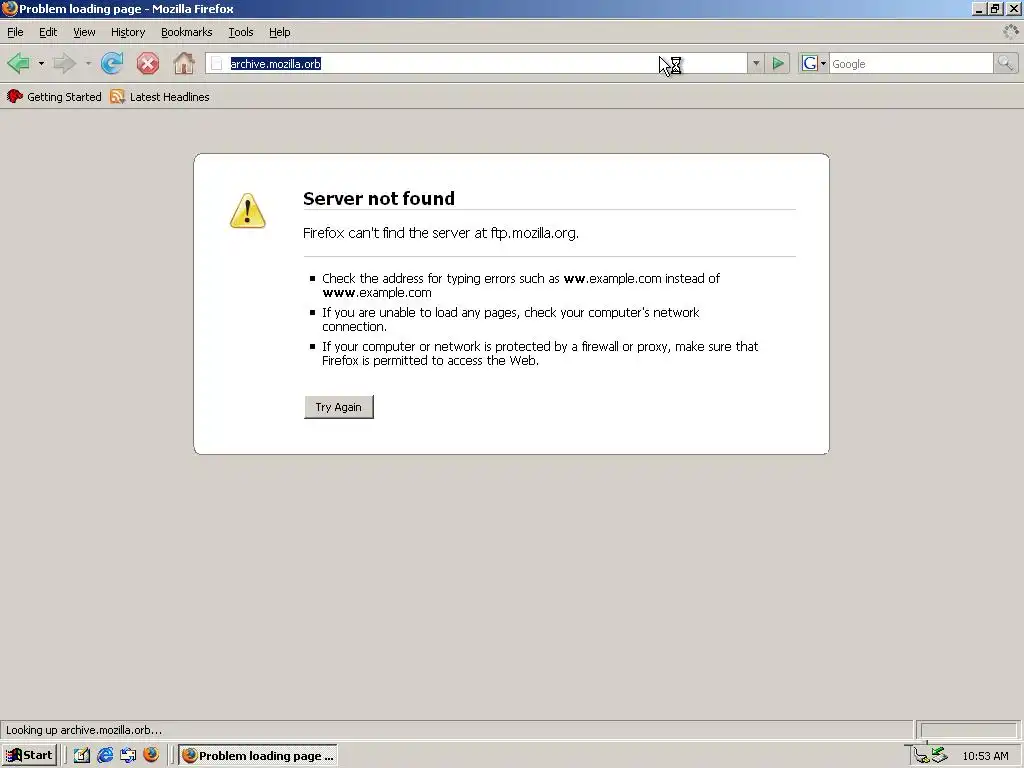Screen dimensions: 1024x768
Task: Click the grayed-out Forward arrow
Action: [x=65, y=63]
